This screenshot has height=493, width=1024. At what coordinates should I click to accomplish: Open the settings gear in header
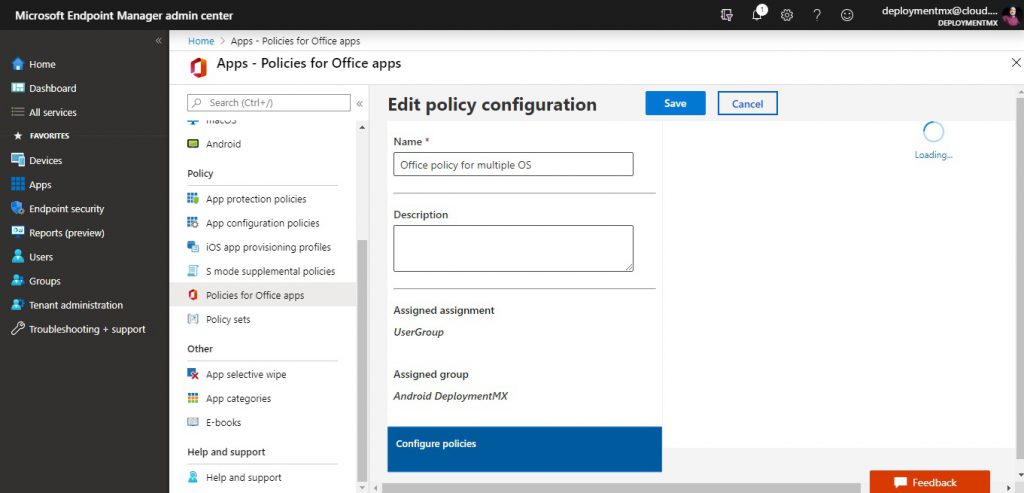[787, 15]
